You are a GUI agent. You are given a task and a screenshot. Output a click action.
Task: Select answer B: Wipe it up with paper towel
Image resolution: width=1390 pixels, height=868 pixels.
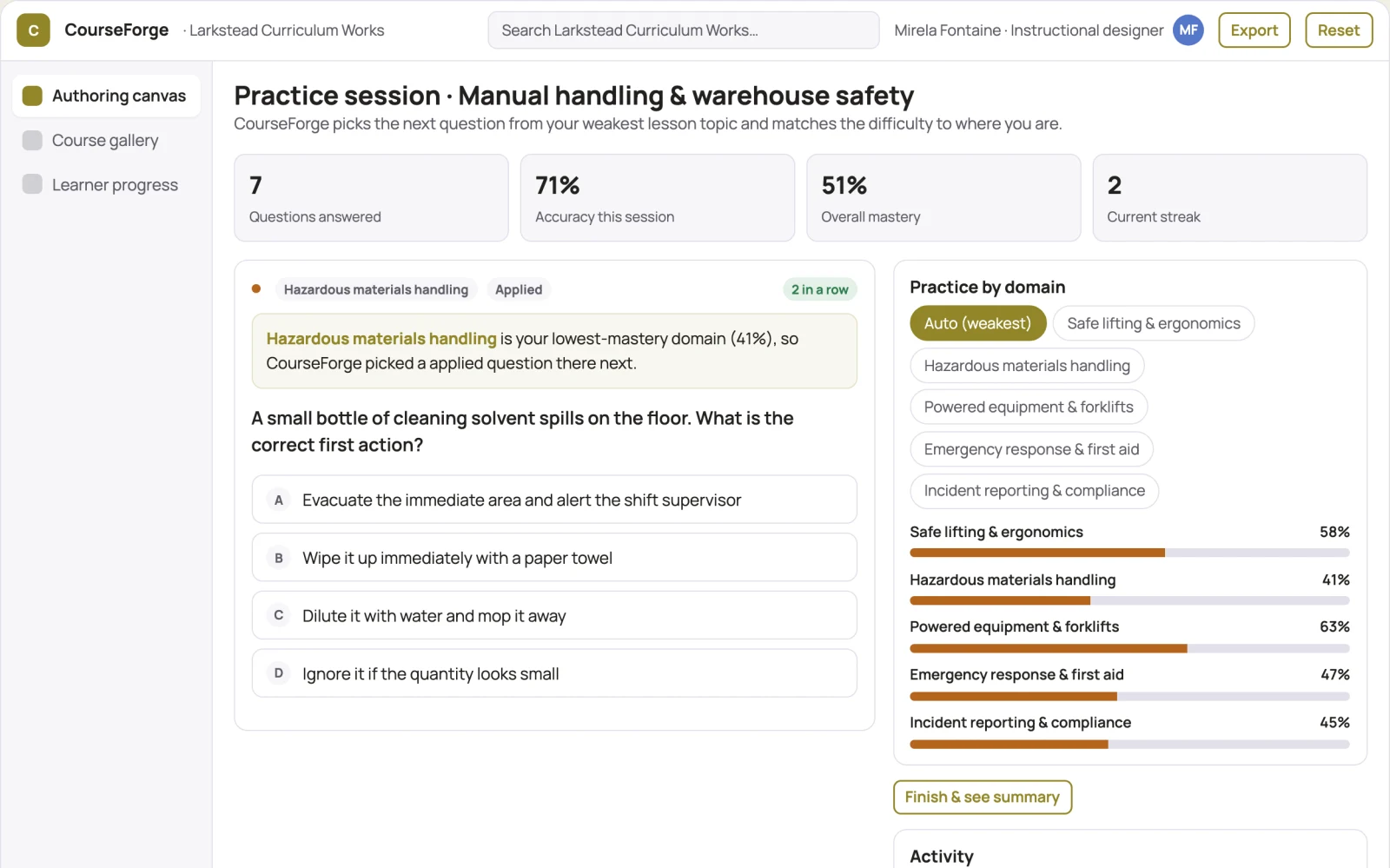click(x=554, y=558)
